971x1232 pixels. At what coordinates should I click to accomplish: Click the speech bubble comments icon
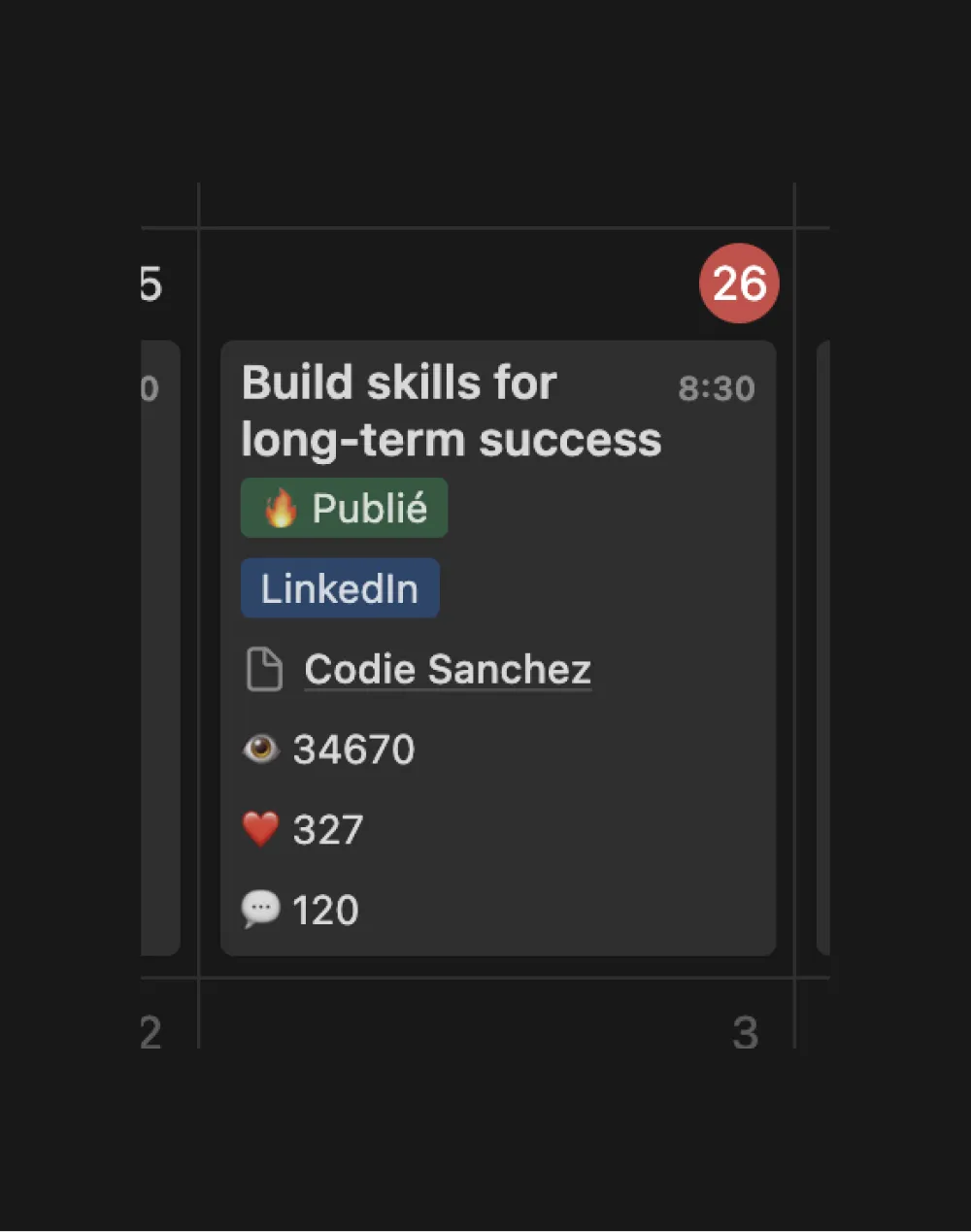(259, 909)
